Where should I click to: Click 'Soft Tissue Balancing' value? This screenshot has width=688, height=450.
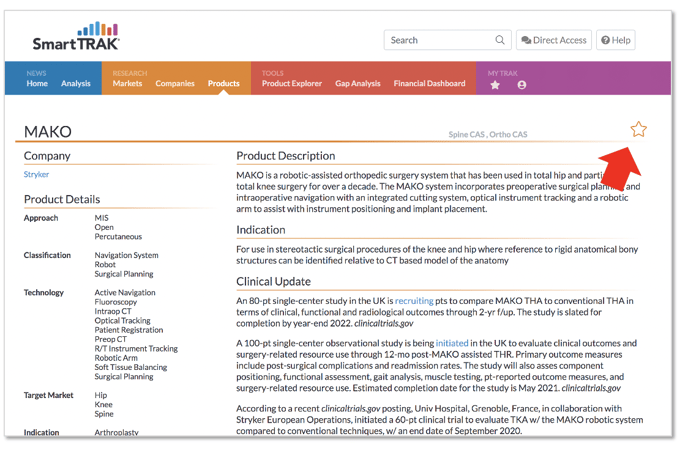(x=131, y=367)
